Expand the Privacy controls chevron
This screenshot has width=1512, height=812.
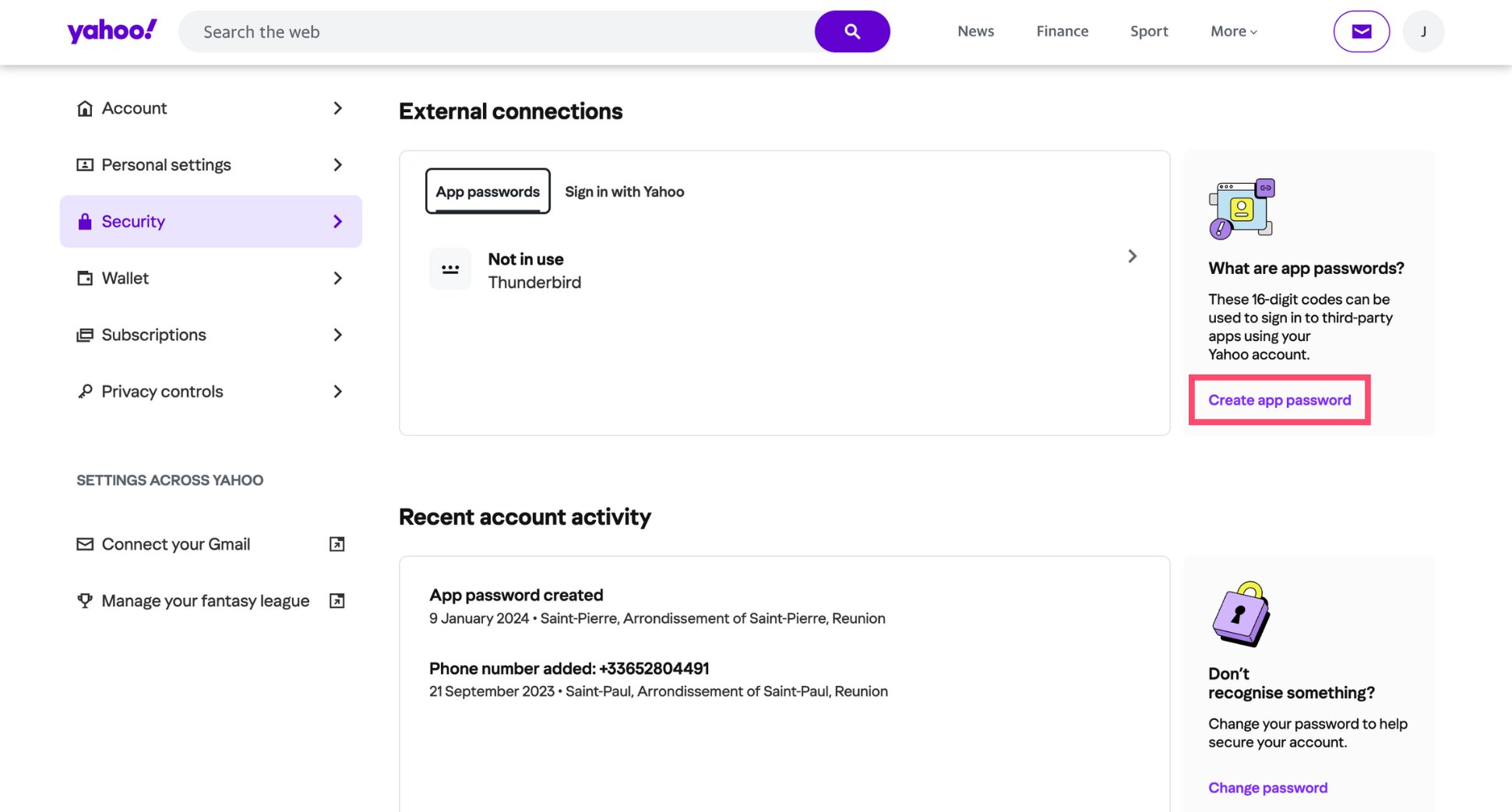(337, 392)
